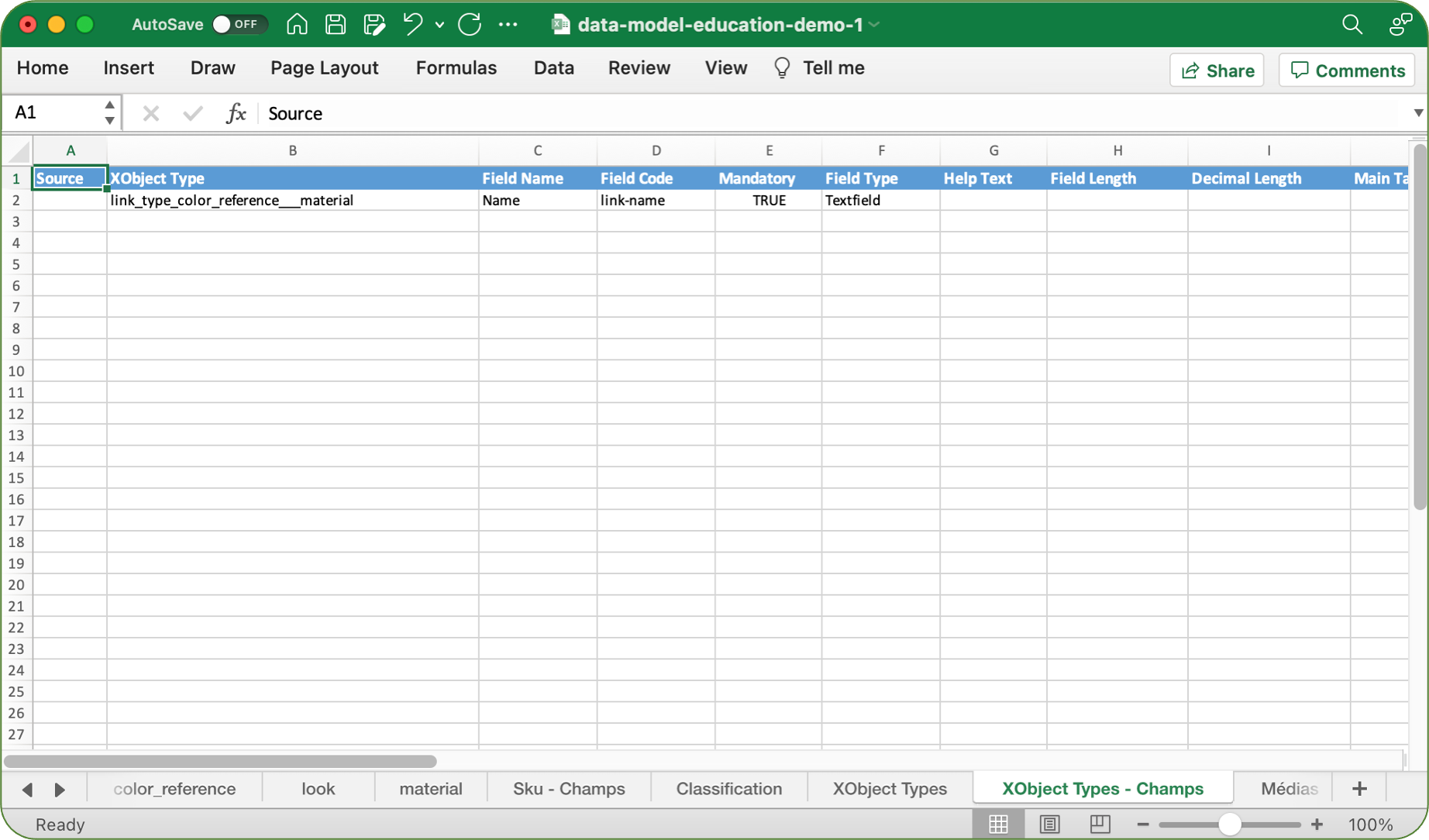The image size is (1429, 840).
Task: Click cell link_type_color_reference___material
Action: point(292,200)
